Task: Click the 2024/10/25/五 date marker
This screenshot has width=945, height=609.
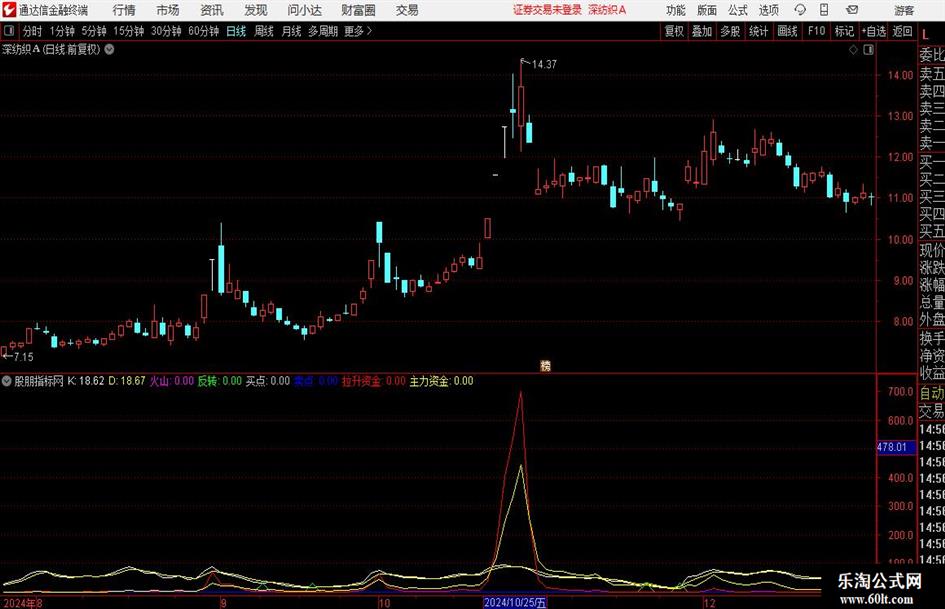Action: click(515, 603)
